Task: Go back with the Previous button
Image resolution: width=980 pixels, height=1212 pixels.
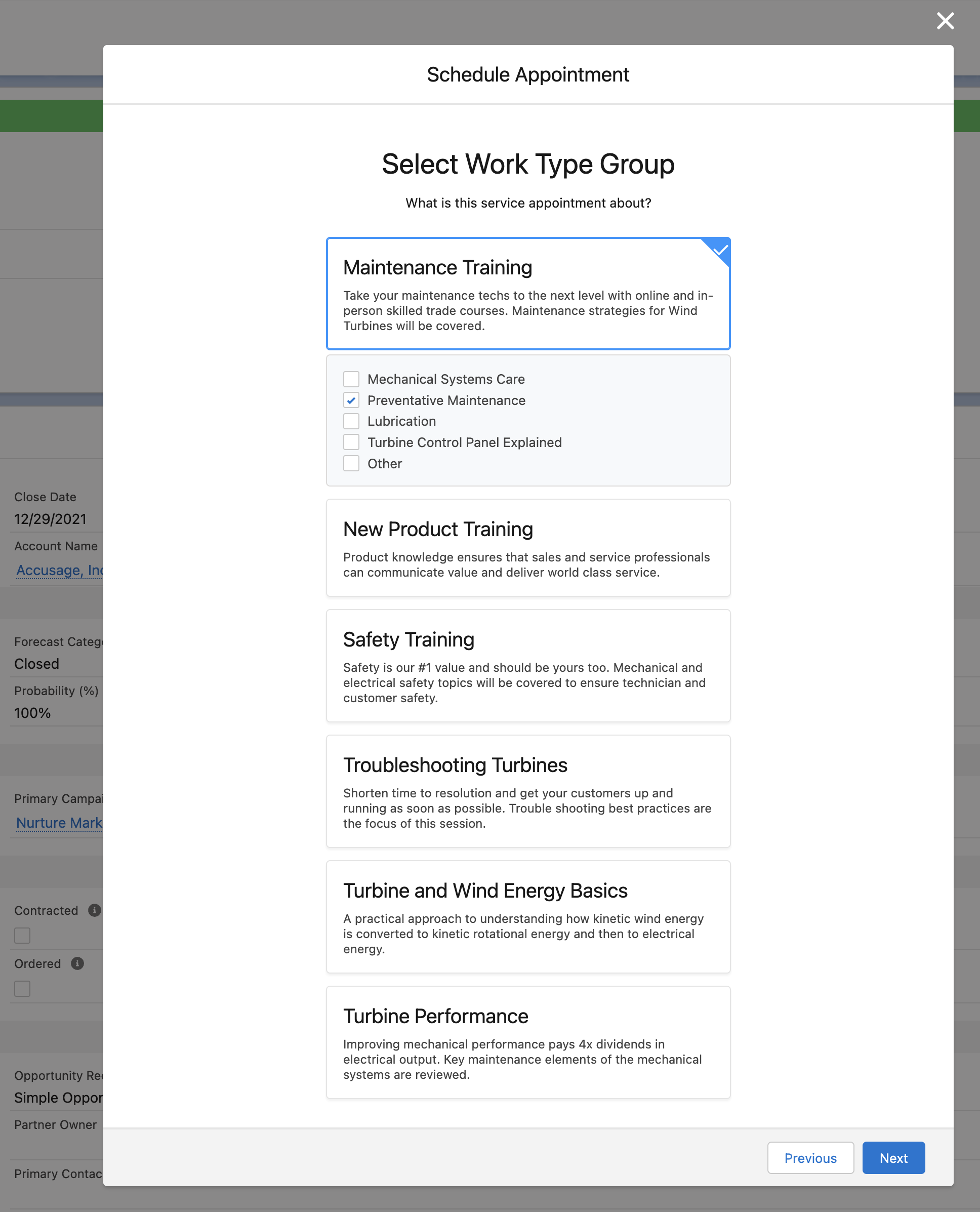Action: (x=810, y=1158)
